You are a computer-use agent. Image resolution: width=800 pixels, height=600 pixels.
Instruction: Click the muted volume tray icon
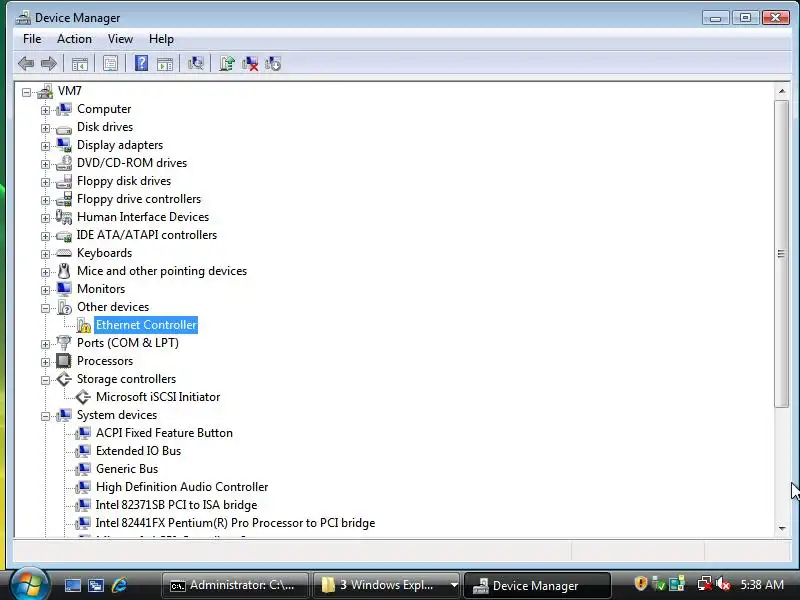(x=723, y=584)
